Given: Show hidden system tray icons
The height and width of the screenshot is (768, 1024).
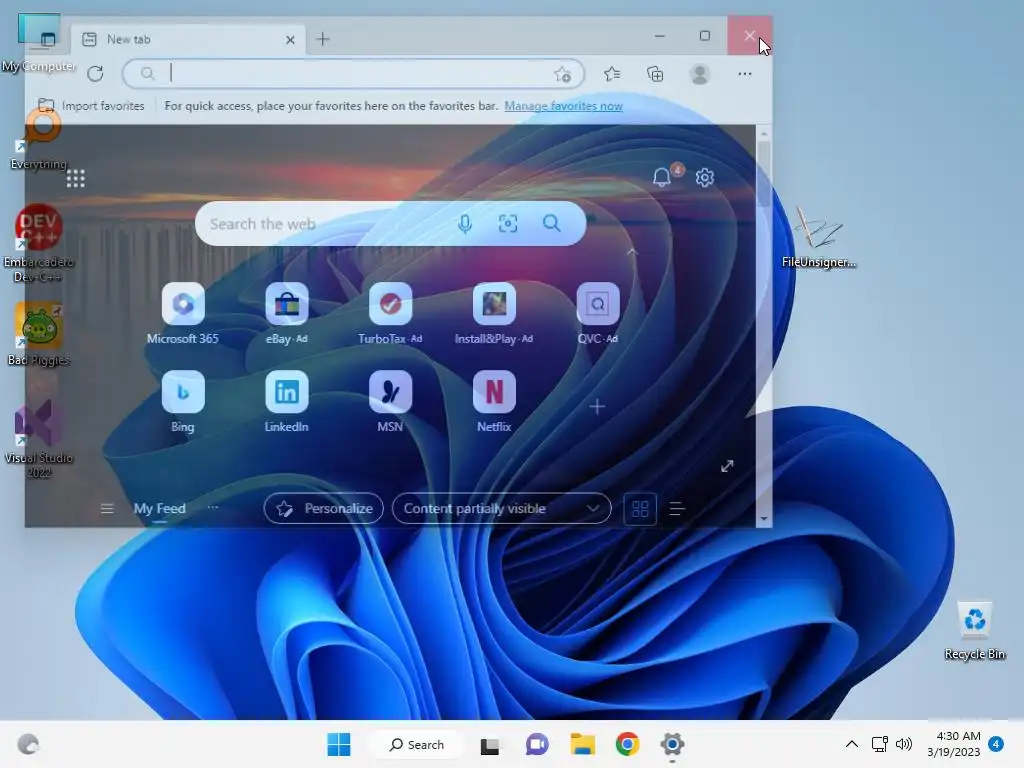Looking at the screenshot, I should click(x=852, y=744).
